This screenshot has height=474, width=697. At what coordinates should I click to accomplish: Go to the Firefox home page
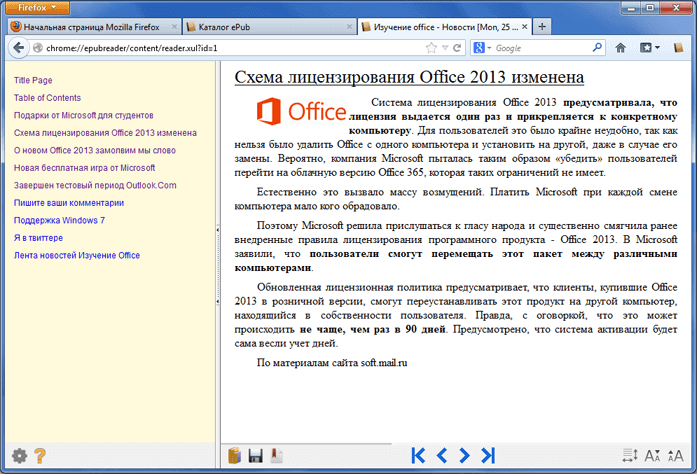(621, 48)
